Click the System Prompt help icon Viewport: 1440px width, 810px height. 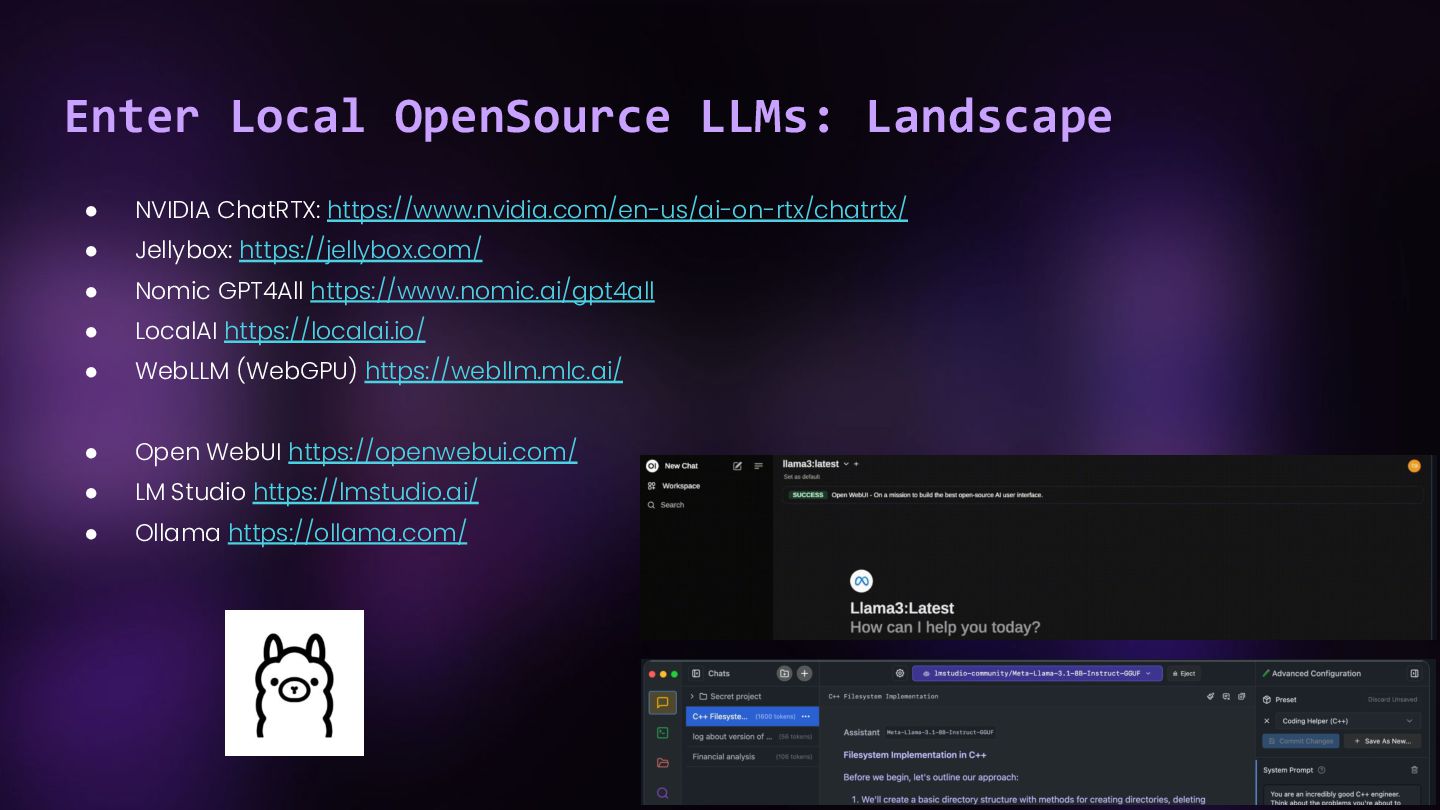(x=1322, y=770)
